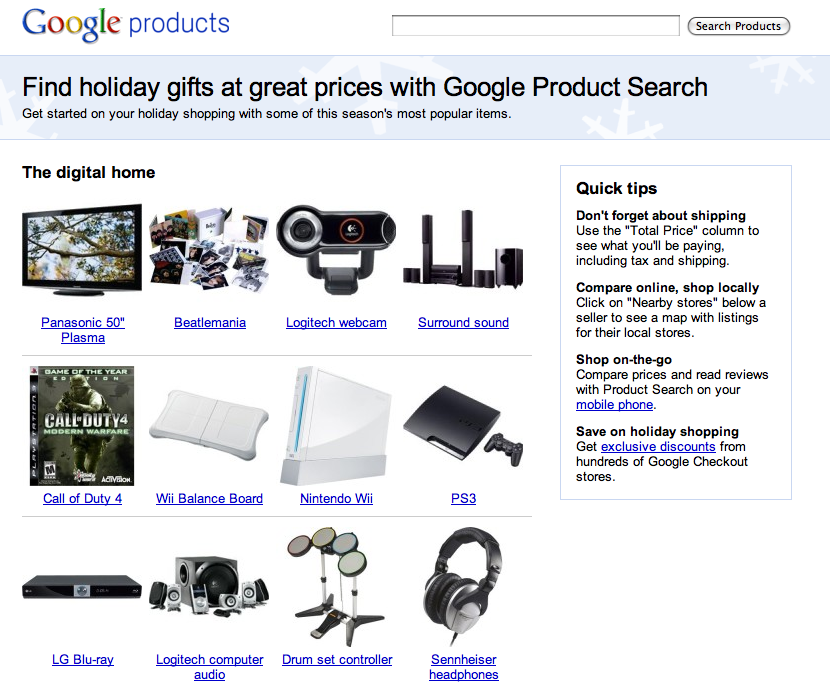Click the "Surround sound" text link
The image size is (830, 696).
coord(463,323)
